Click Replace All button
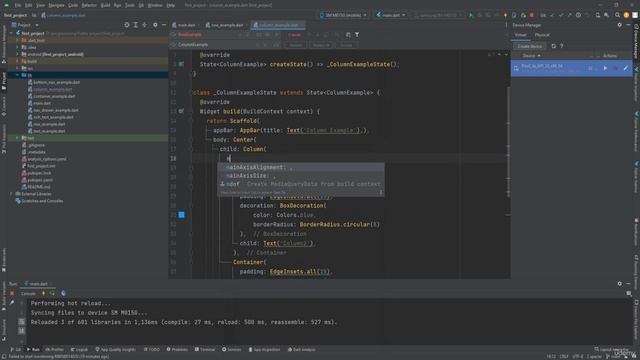 321,45
